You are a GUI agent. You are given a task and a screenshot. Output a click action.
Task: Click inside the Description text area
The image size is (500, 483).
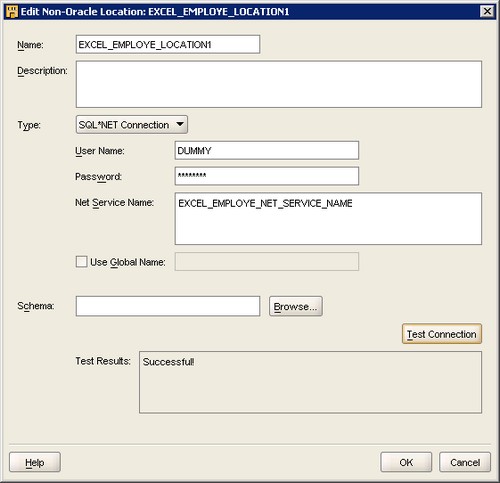pyautogui.click(x=279, y=84)
